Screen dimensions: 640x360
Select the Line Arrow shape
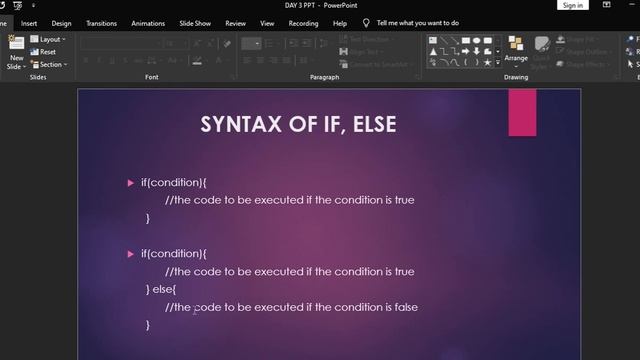point(454,40)
